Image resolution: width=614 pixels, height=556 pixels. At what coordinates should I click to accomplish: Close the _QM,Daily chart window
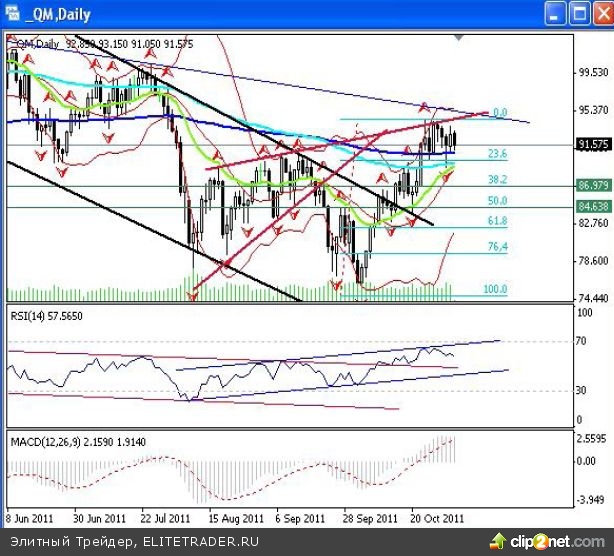[x=599, y=13]
